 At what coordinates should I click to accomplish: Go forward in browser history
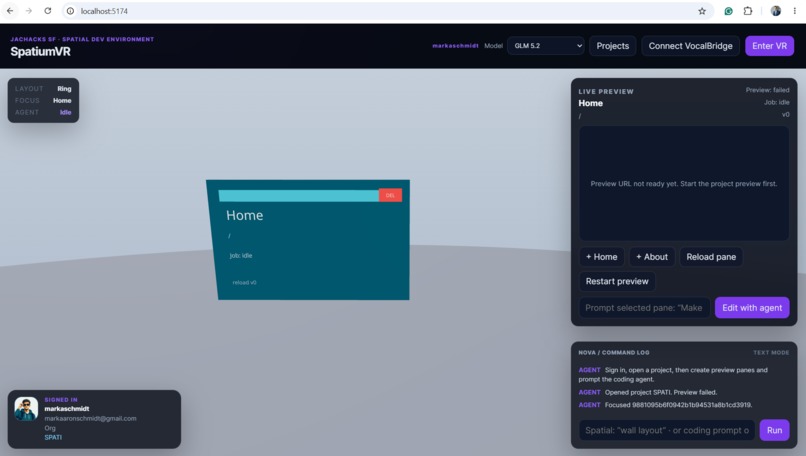[29, 11]
